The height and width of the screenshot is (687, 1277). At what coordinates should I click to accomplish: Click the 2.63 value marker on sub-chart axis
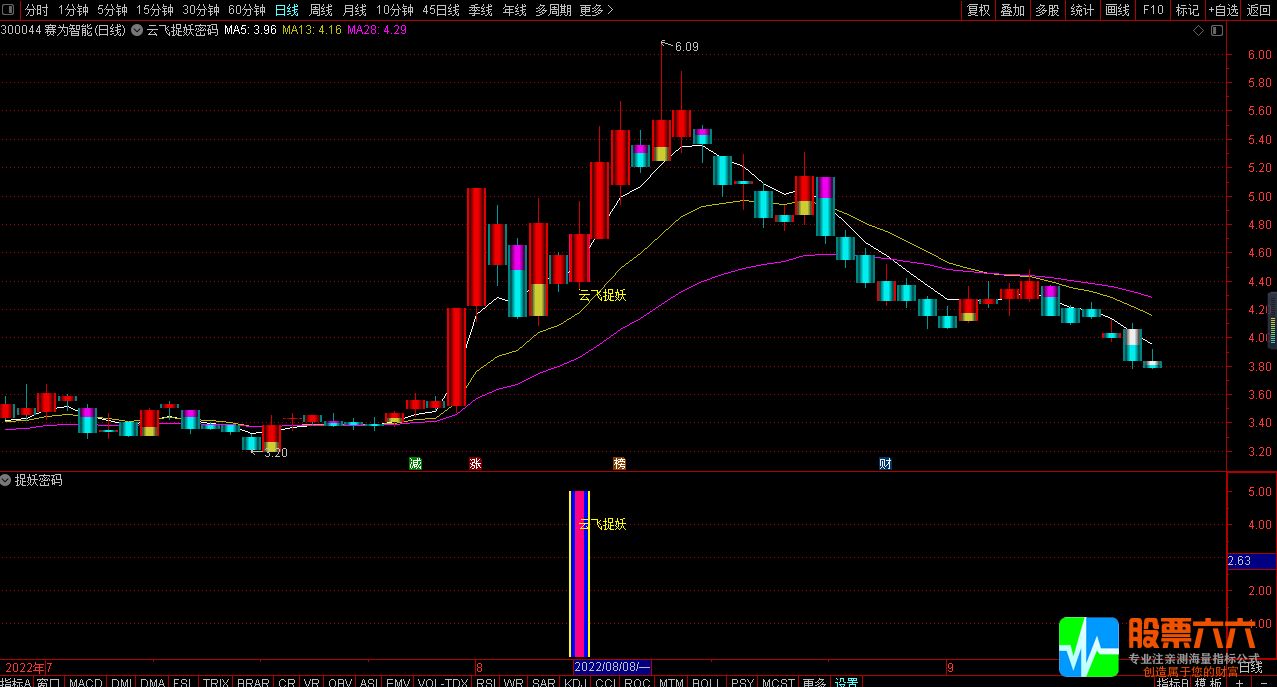pyautogui.click(x=1240, y=561)
